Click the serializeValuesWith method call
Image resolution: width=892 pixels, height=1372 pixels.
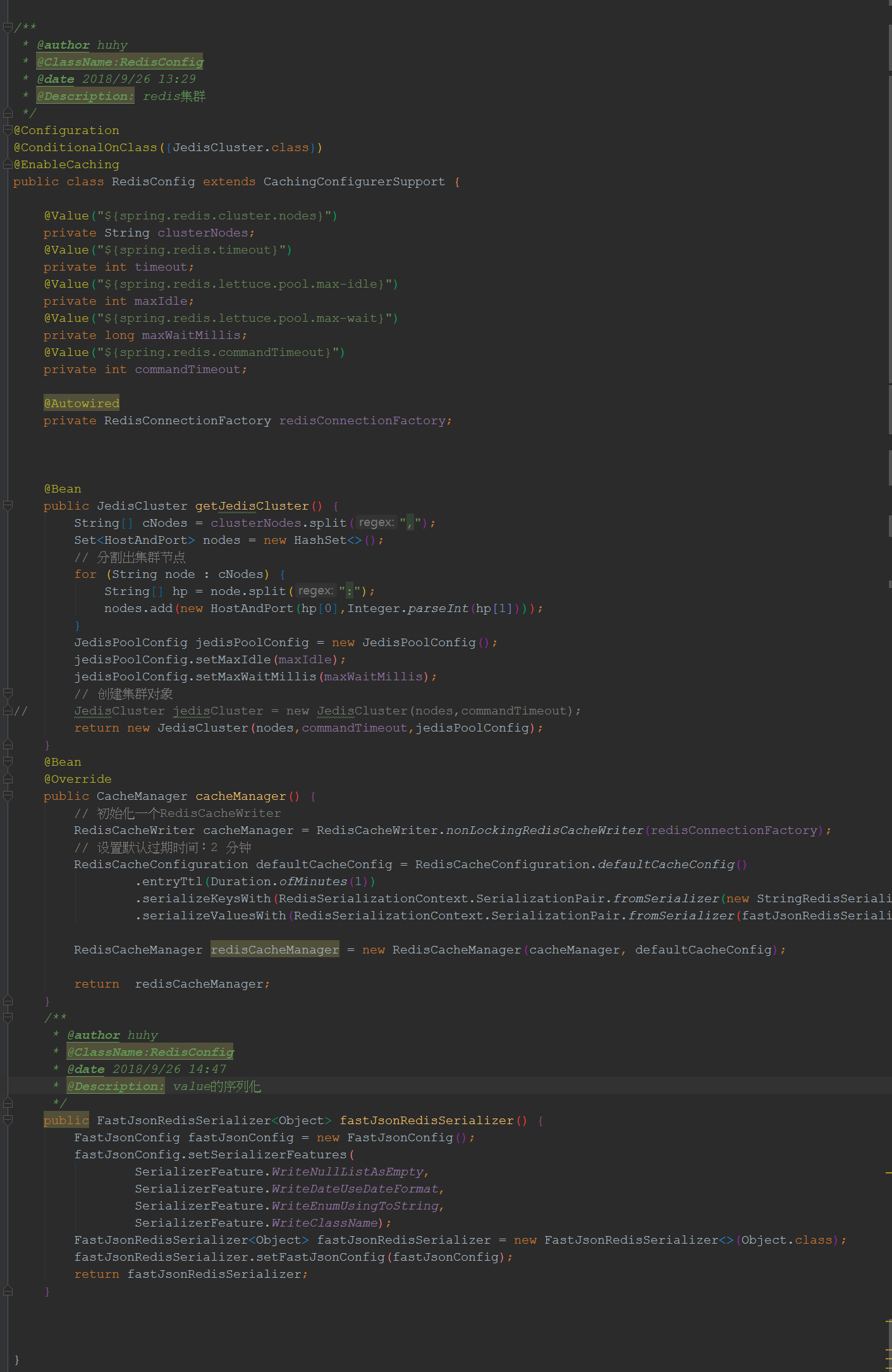pos(214,916)
